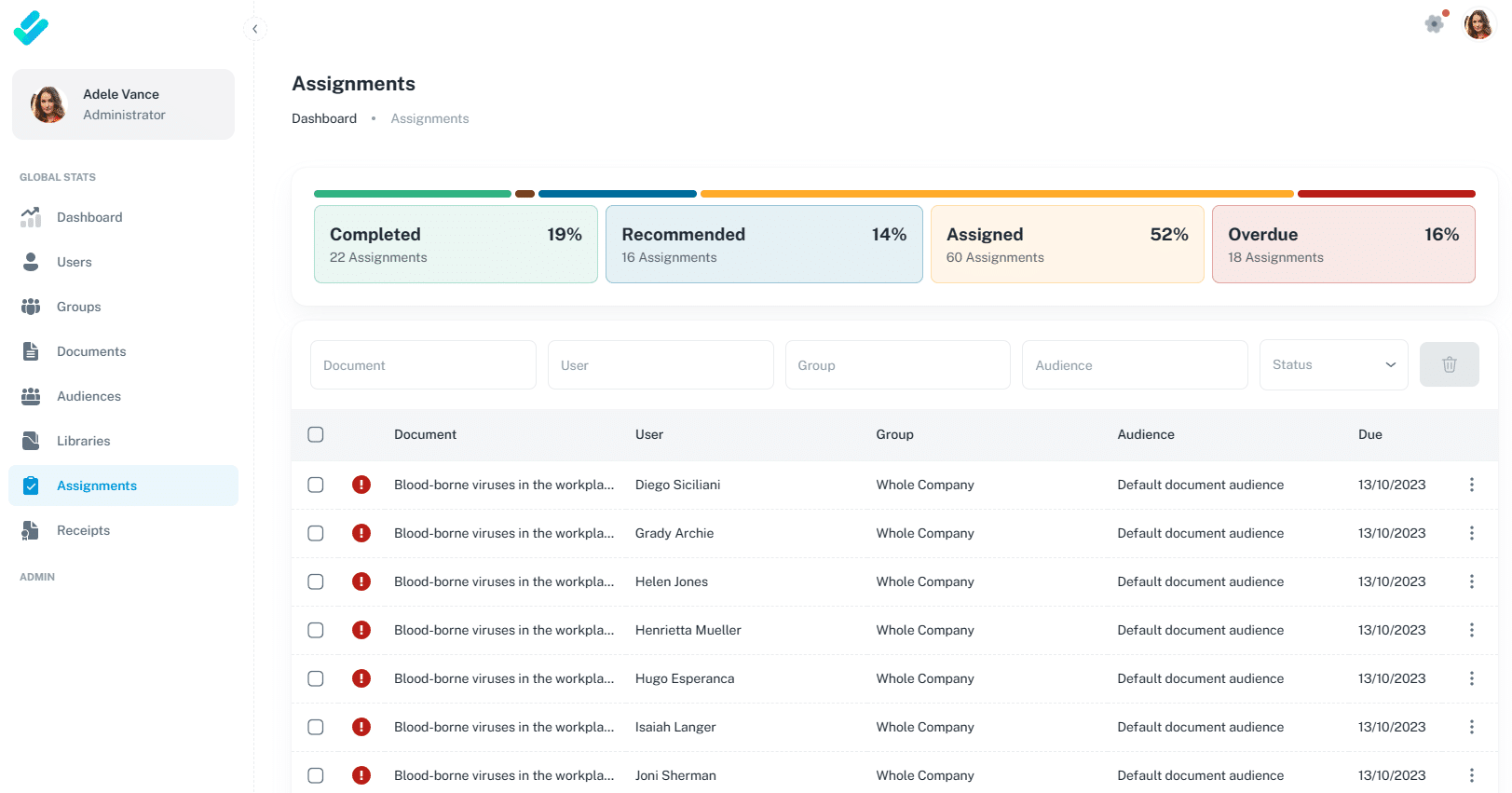Open Groups from the sidebar
The height and width of the screenshot is (793, 1512).
(123, 307)
